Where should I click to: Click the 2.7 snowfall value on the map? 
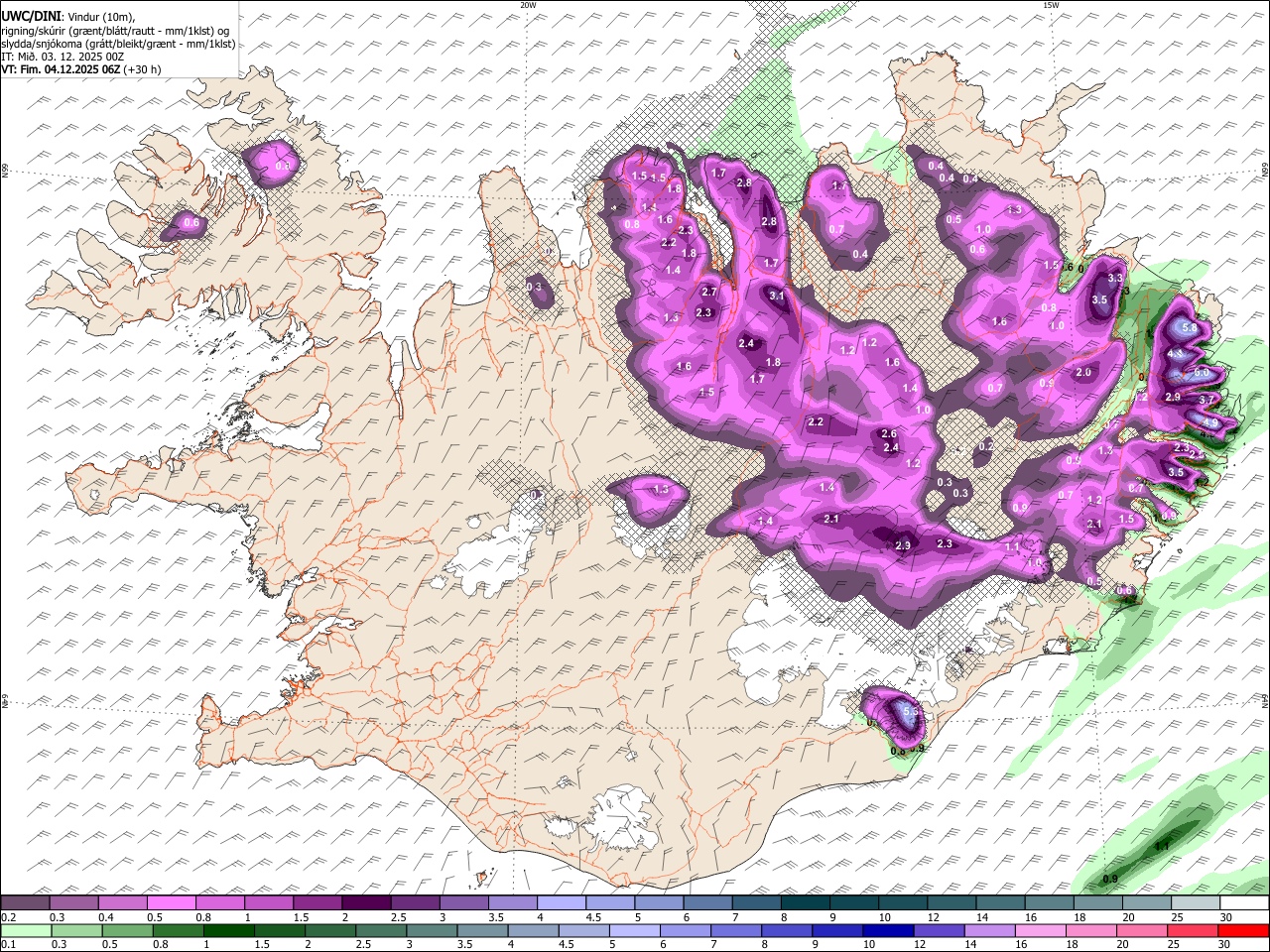(709, 292)
